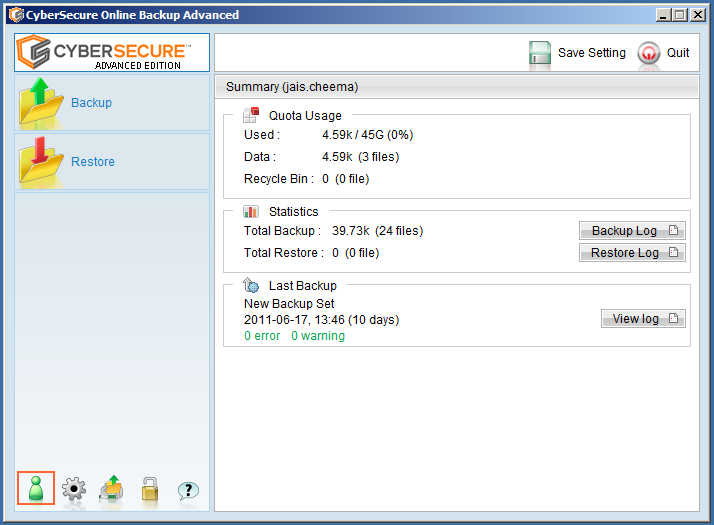
Task: Click View log for last backup
Action: tap(643, 318)
